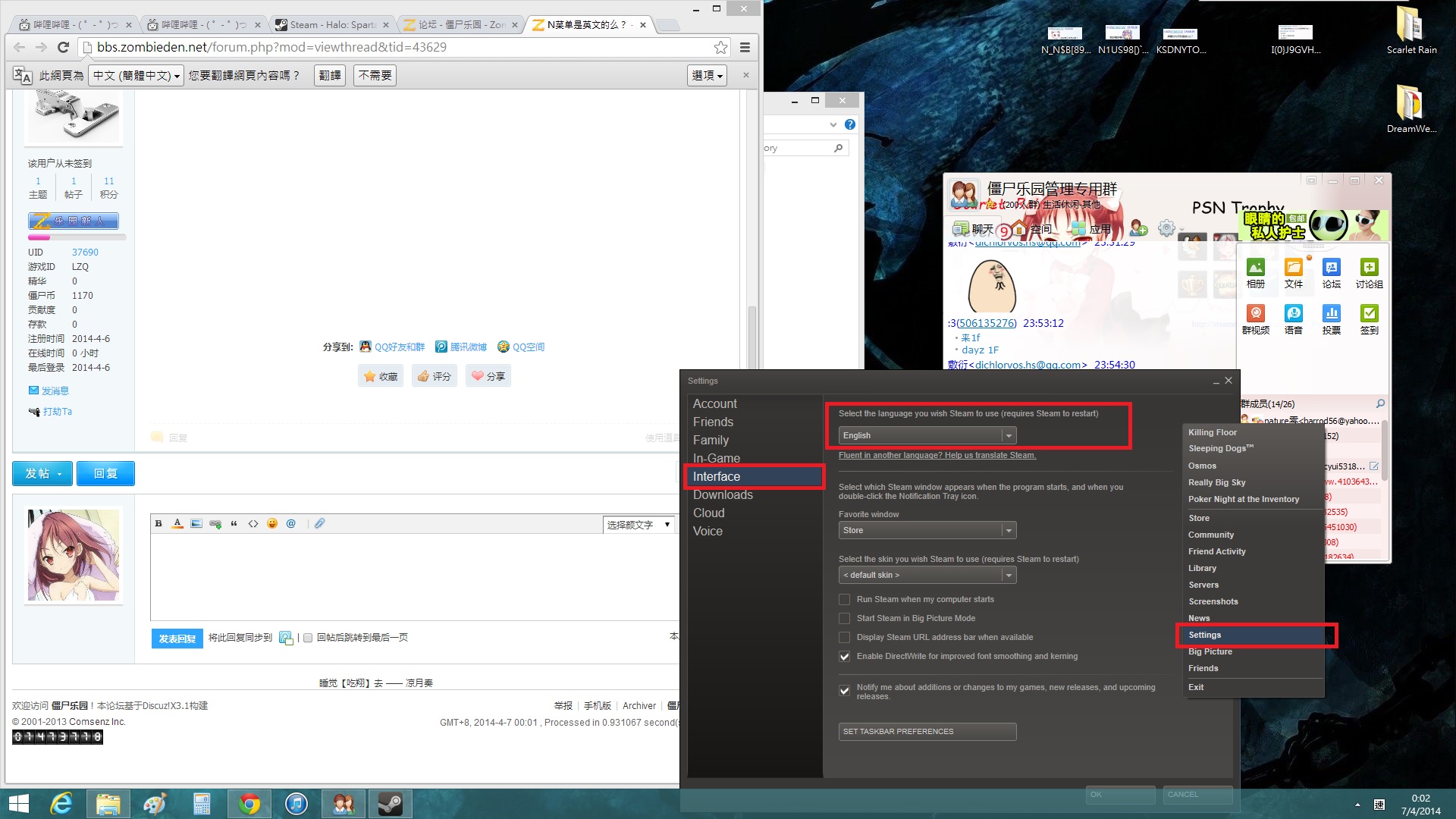
Task: Click the Windows Start button
Action: pyautogui.click(x=18, y=804)
